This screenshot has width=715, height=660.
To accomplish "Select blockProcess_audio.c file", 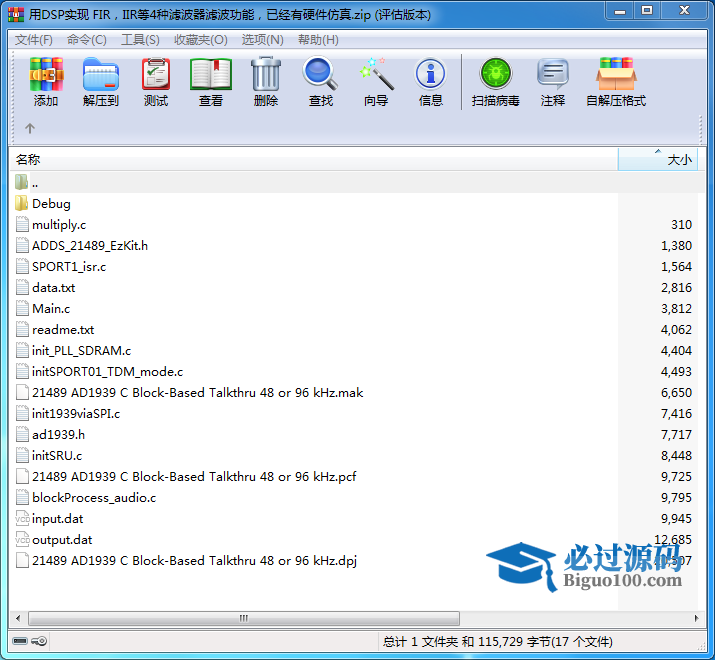I will pos(94,497).
